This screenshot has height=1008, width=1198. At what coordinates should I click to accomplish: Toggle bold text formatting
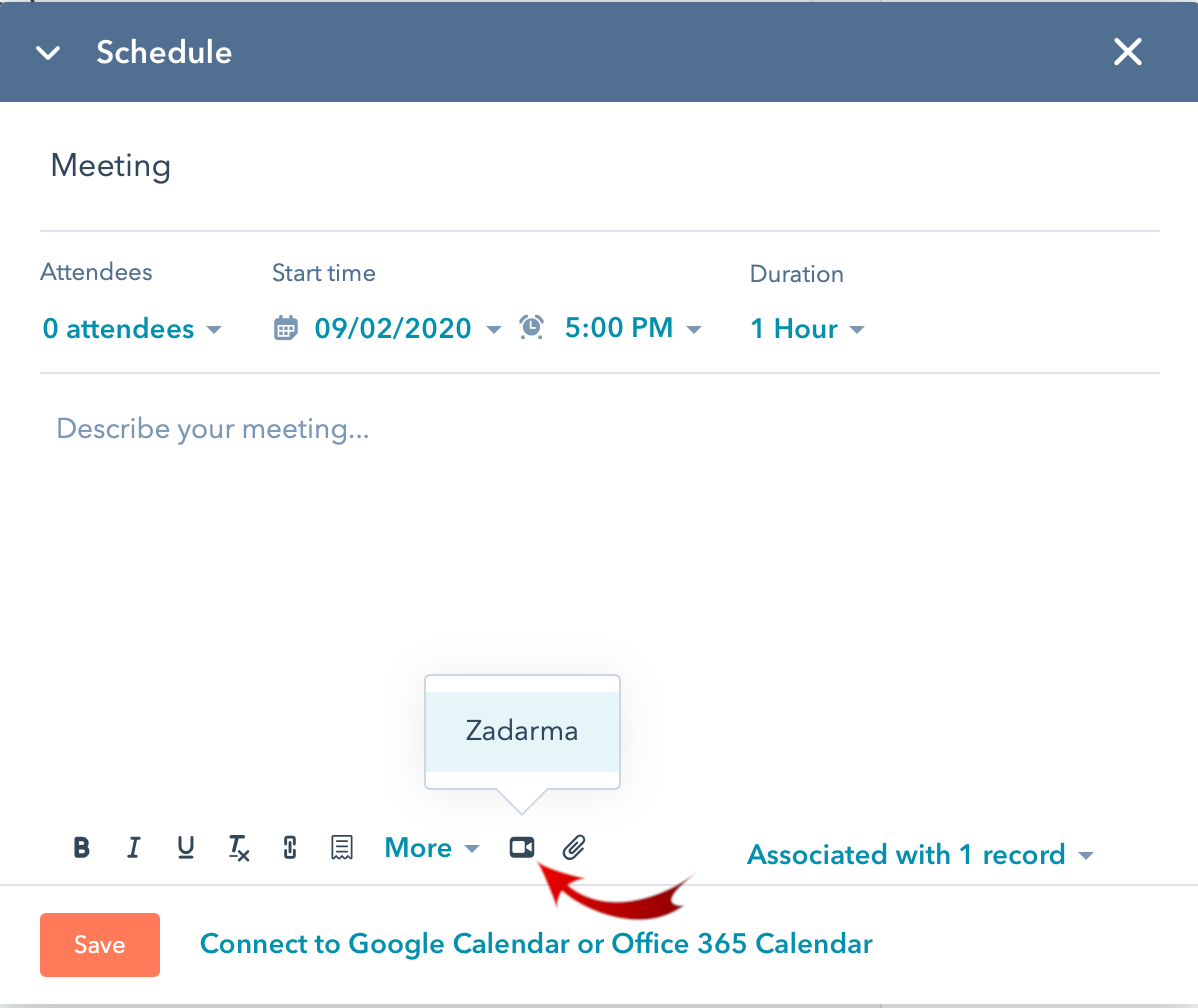(x=82, y=848)
